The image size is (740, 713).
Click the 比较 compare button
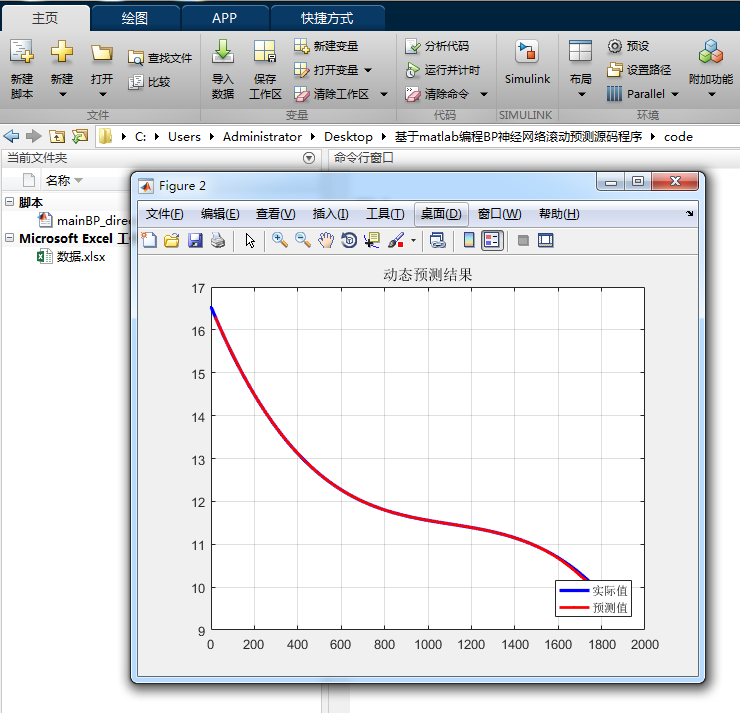click(149, 82)
